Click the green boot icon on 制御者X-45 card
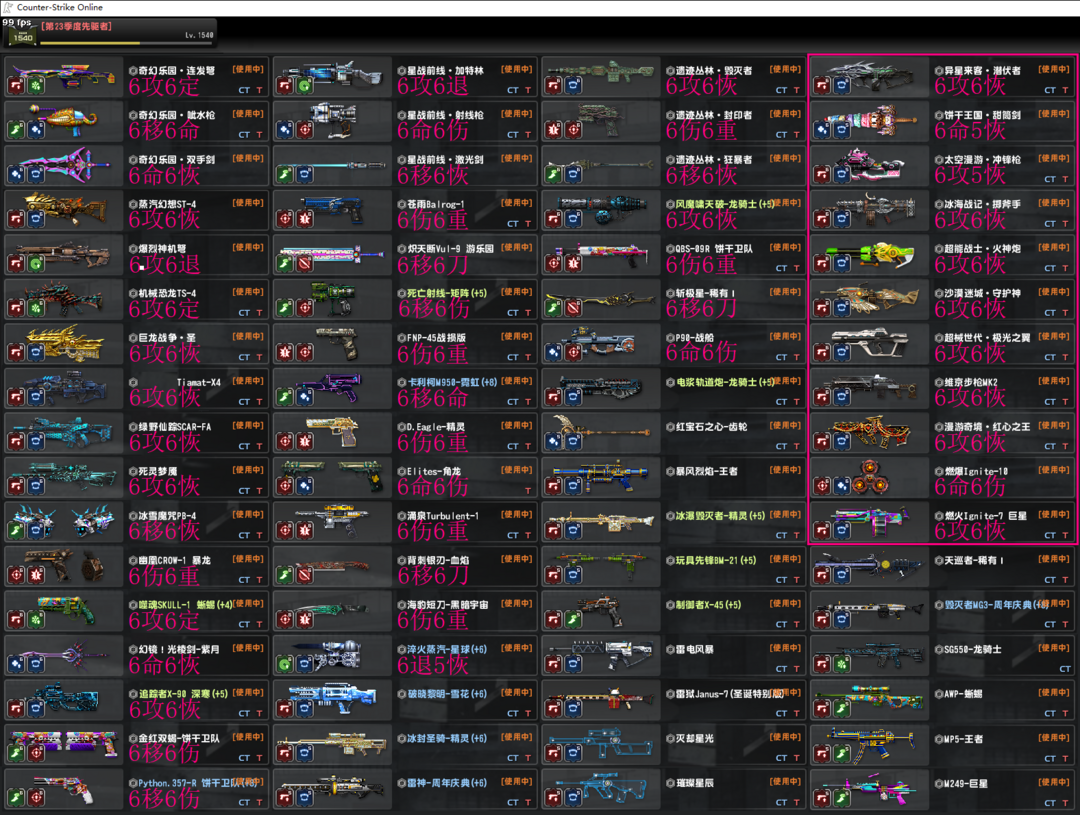This screenshot has width=1080, height=815. pyautogui.click(x=573, y=620)
